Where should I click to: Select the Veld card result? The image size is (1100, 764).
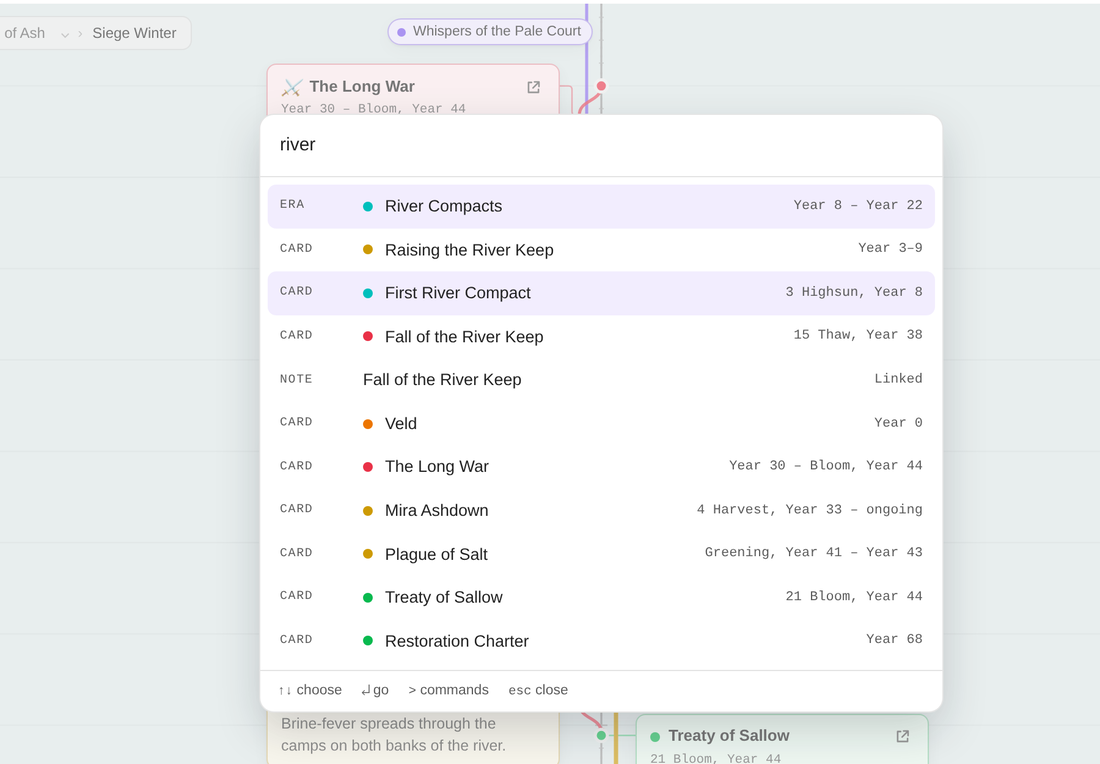click(x=601, y=423)
